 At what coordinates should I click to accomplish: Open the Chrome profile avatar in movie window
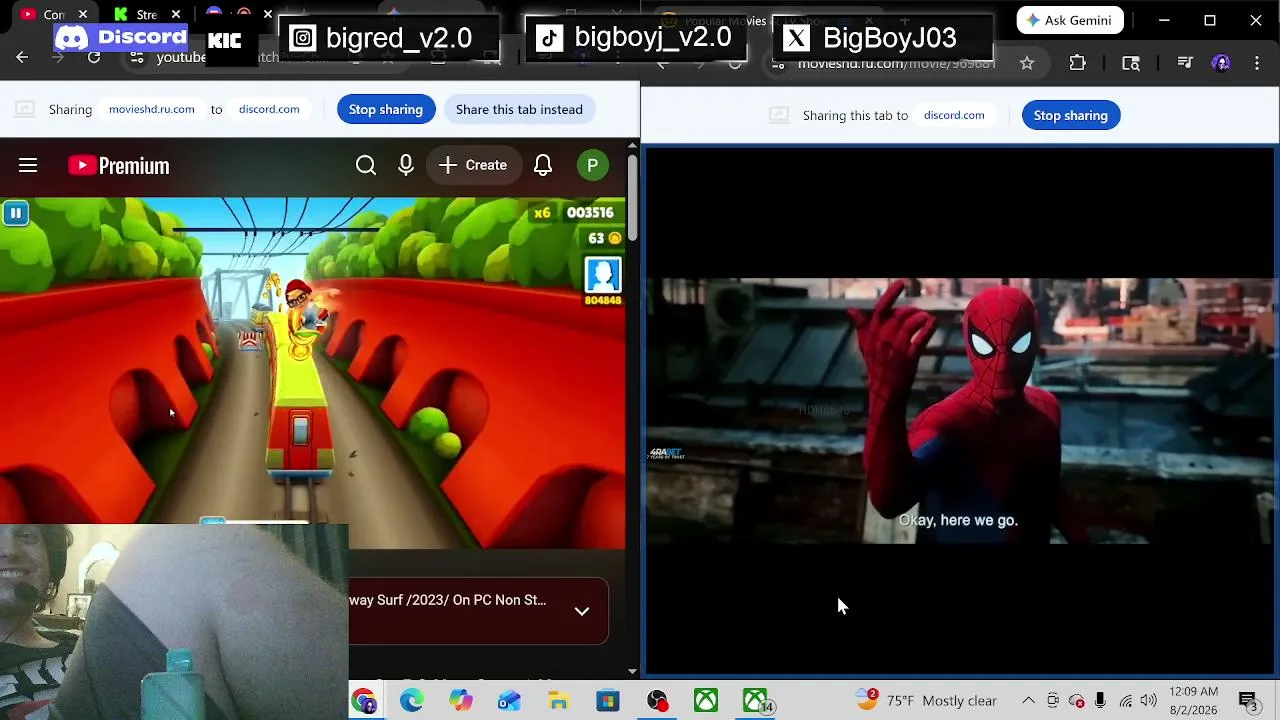click(x=1221, y=63)
